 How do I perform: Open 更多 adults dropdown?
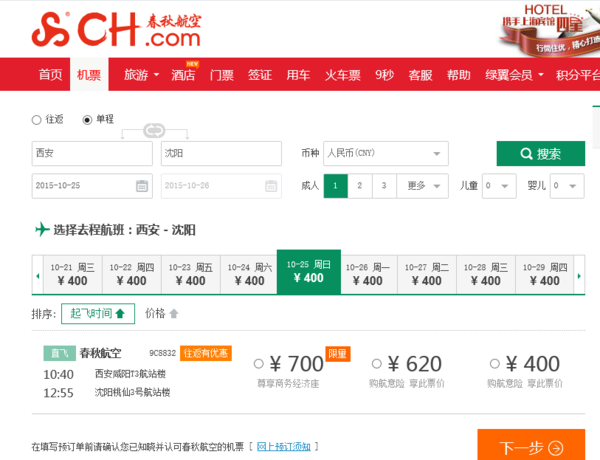tap(422, 186)
